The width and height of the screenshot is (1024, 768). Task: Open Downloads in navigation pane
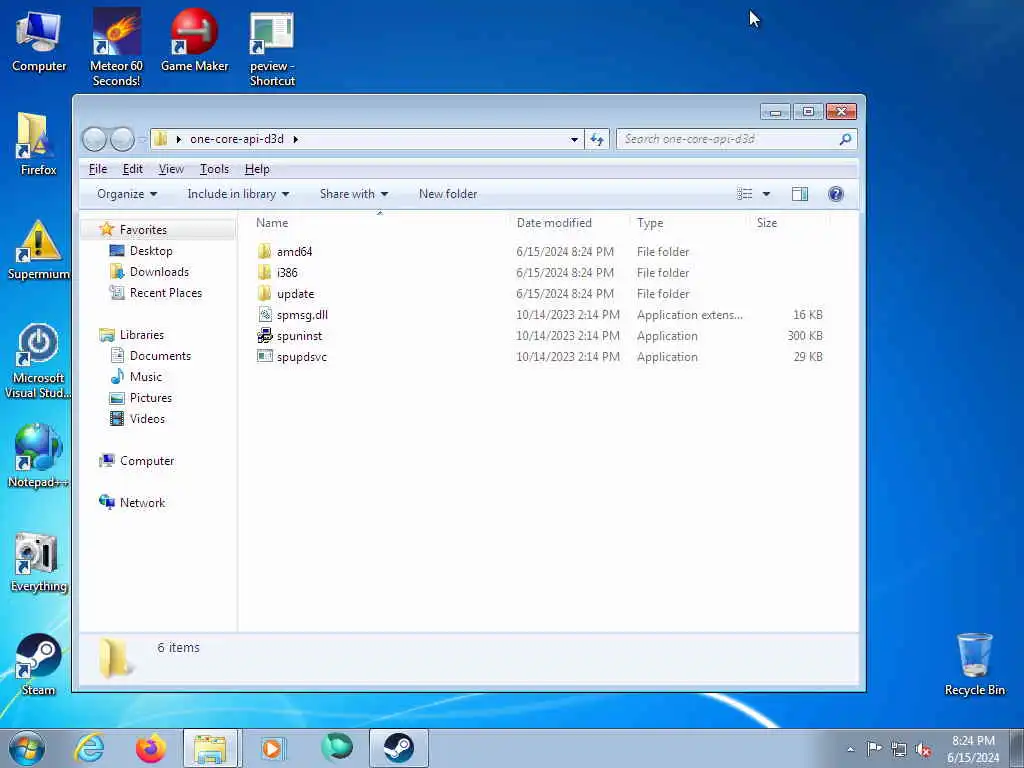pyautogui.click(x=159, y=272)
